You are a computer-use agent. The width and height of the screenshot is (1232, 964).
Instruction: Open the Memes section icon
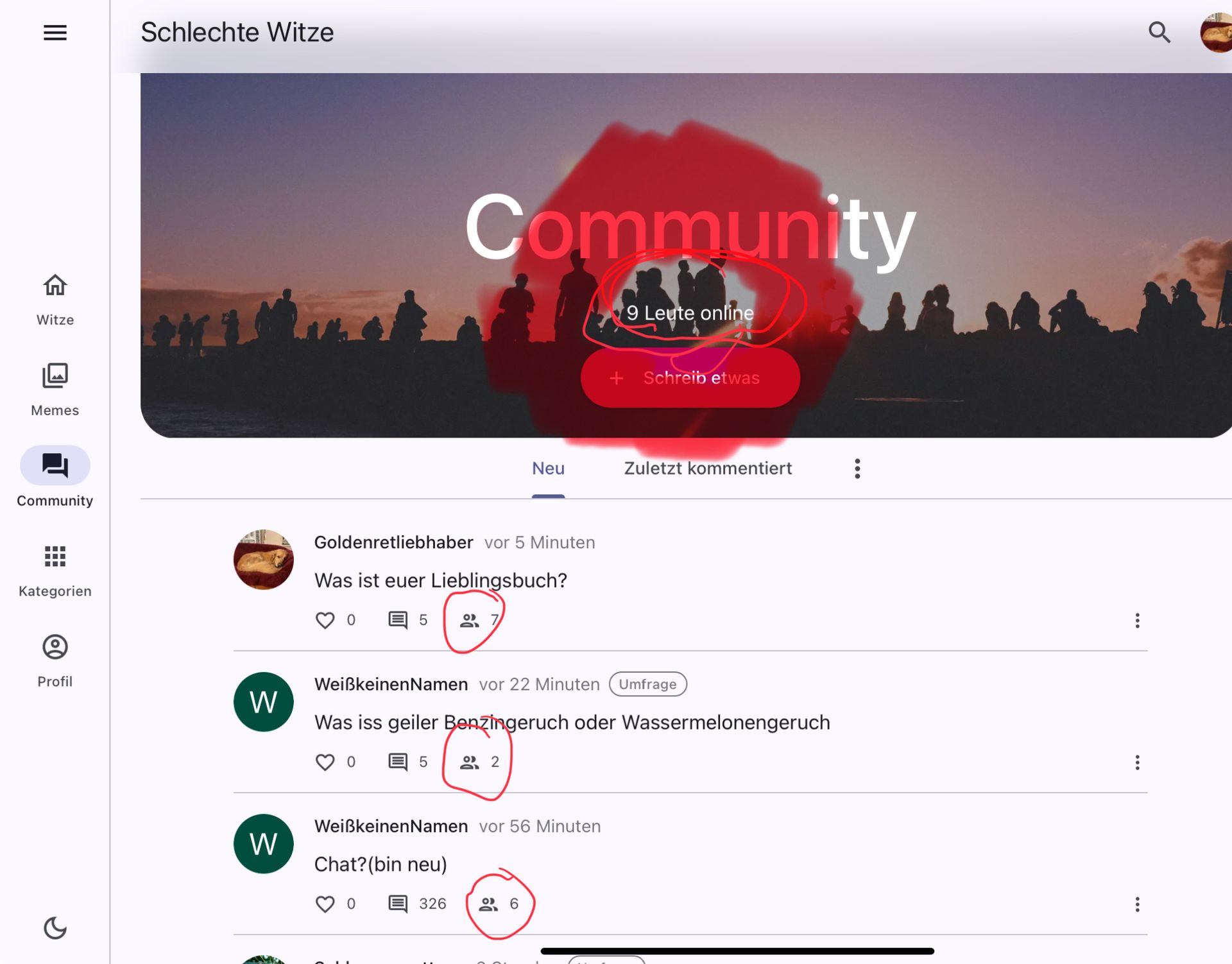pos(54,375)
